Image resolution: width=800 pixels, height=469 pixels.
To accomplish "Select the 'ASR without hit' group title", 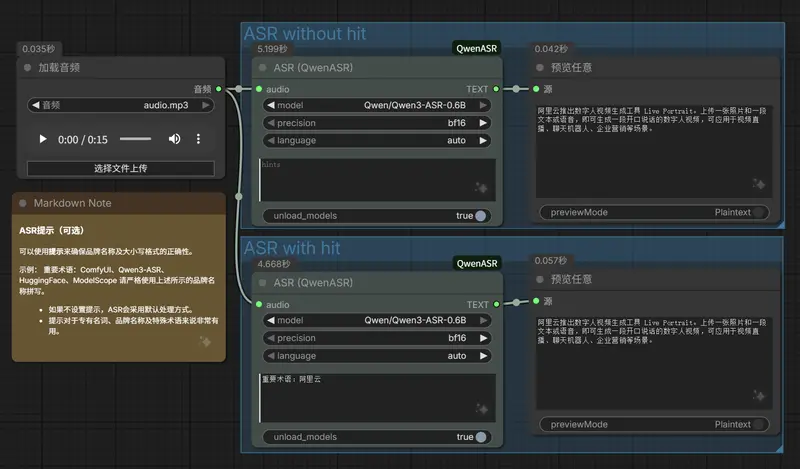I will pos(305,34).
